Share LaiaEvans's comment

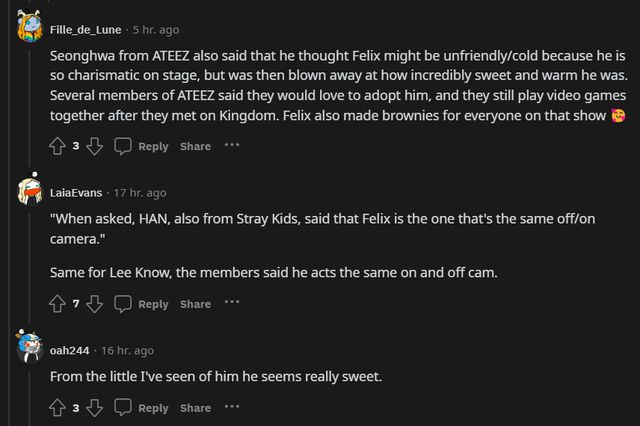pyautogui.click(x=195, y=304)
